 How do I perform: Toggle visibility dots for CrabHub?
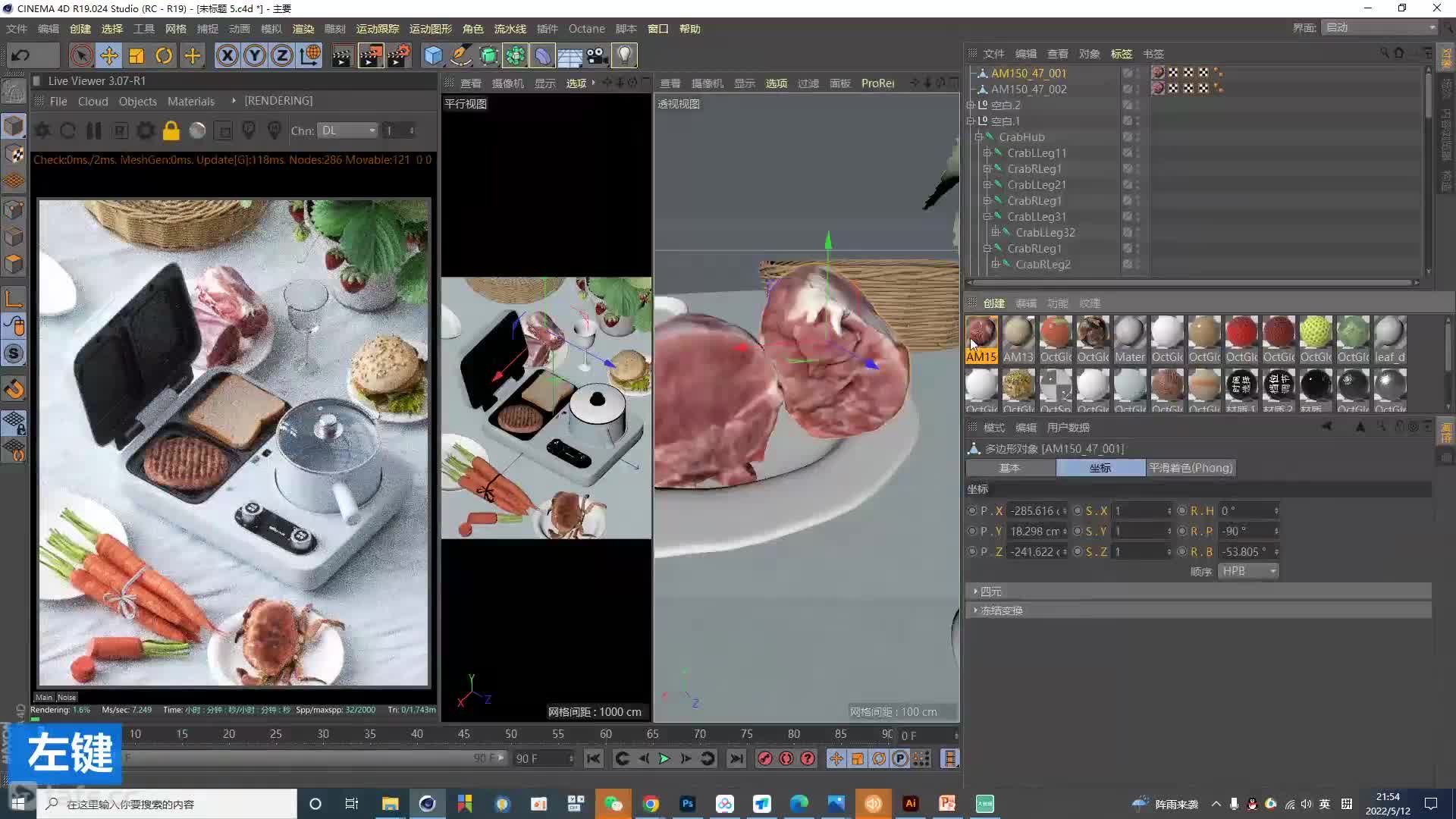(x=1137, y=136)
